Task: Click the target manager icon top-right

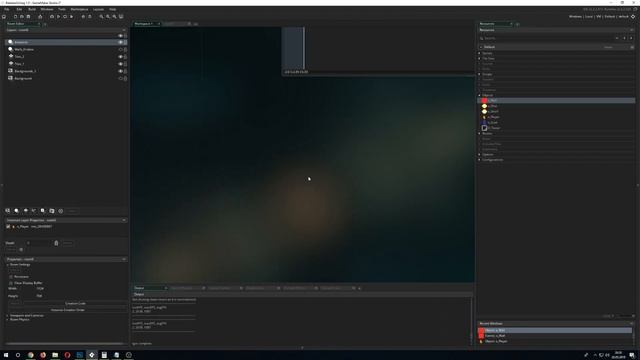Action: coord(633,17)
